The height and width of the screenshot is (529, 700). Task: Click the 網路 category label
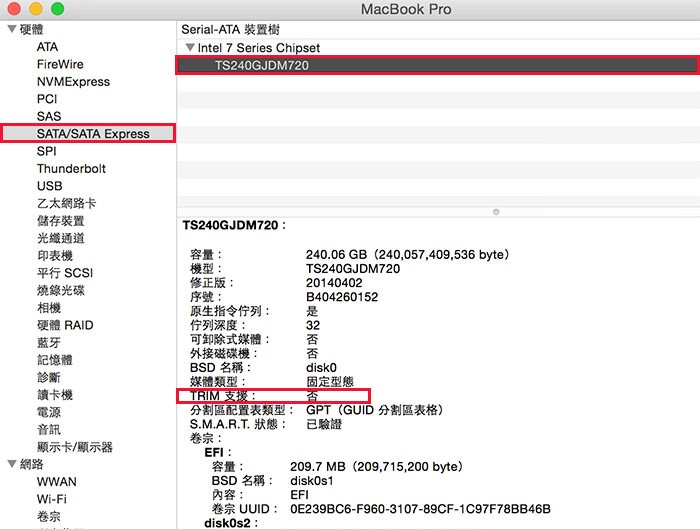point(31,464)
